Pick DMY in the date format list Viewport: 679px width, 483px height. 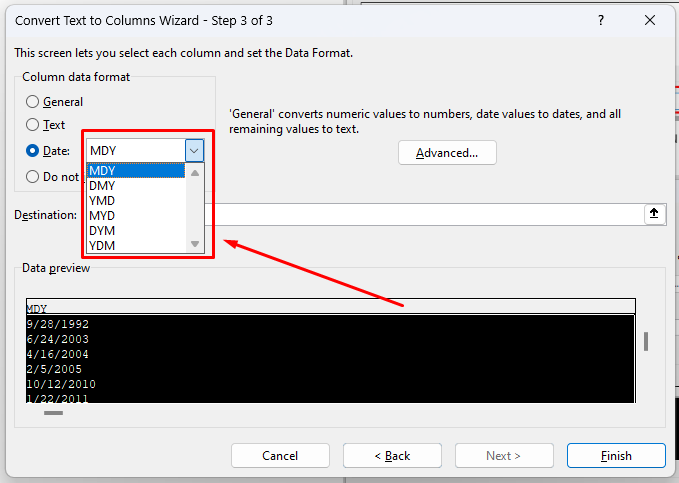(x=136, y=185)
